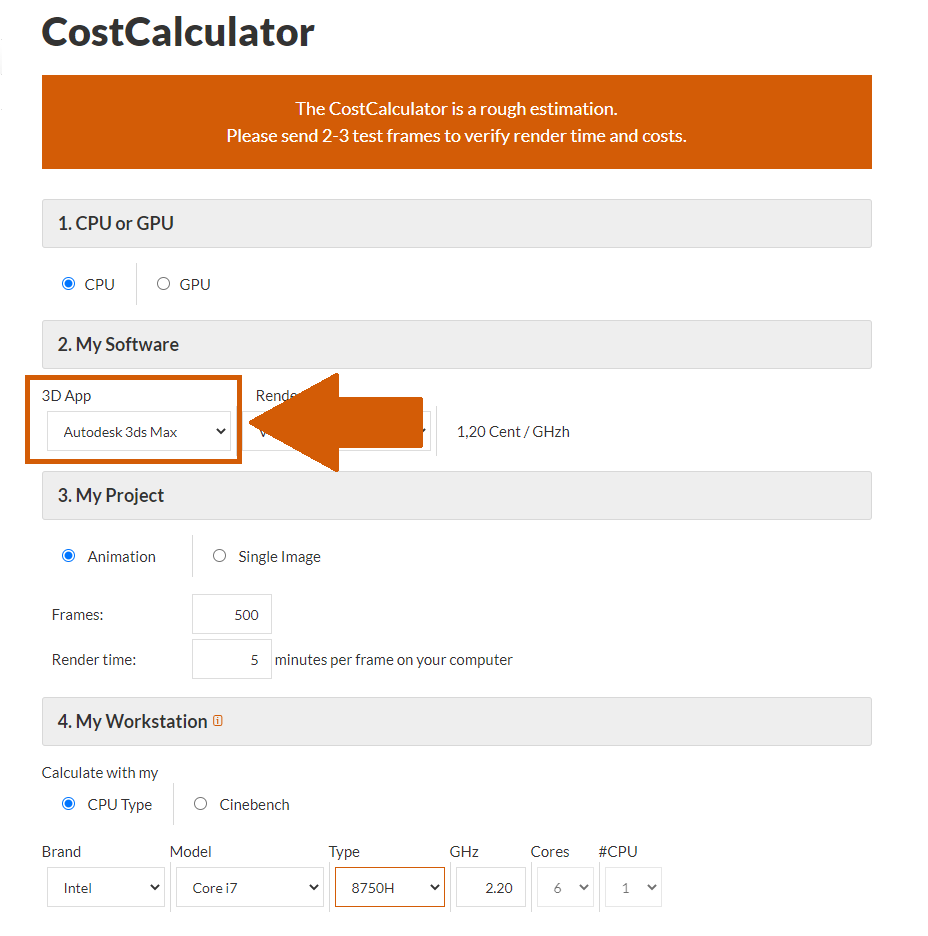Select the GPU radio button
Image resolution: width=928 pixels, height=936 pixels.
pyautogui.click(x=164, y=284)
